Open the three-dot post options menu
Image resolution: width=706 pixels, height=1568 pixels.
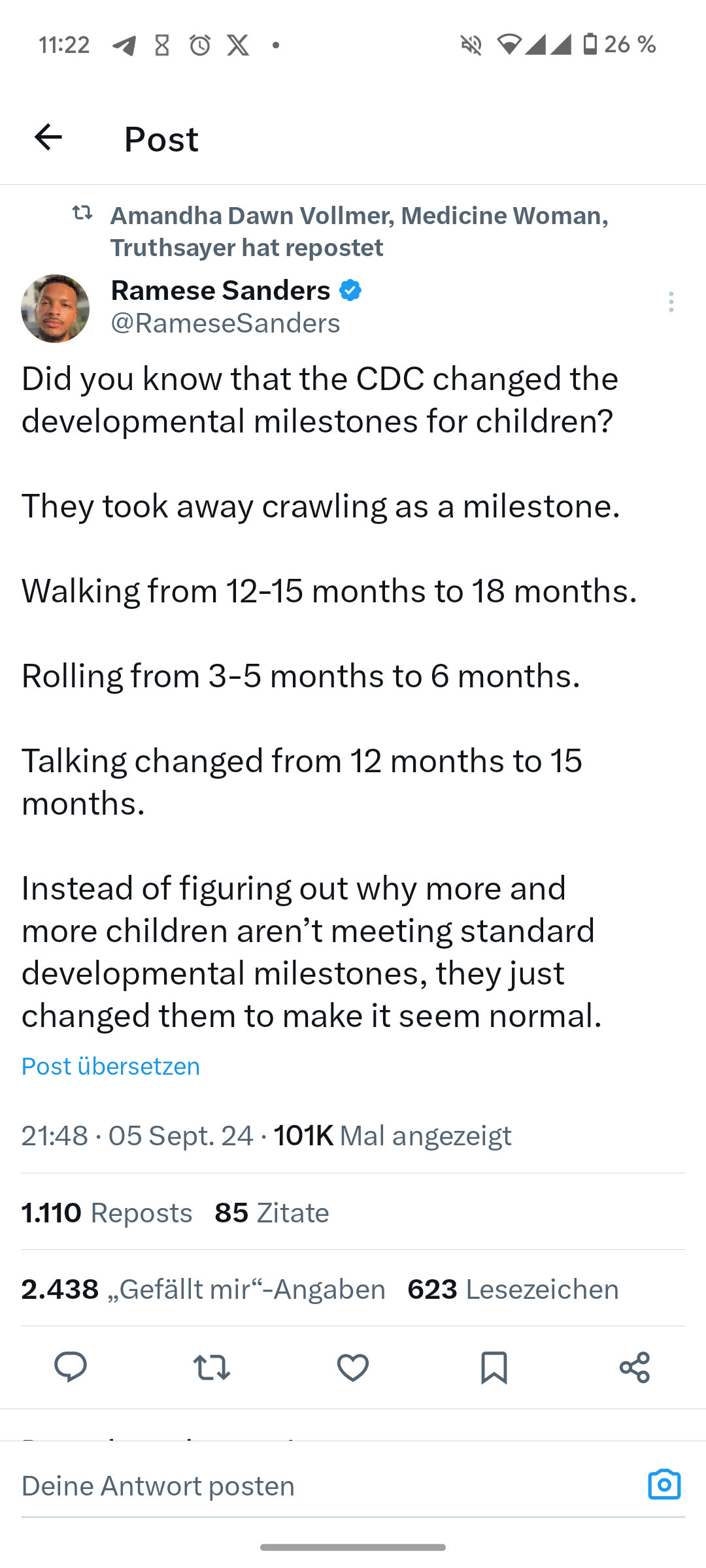point(671,302)
